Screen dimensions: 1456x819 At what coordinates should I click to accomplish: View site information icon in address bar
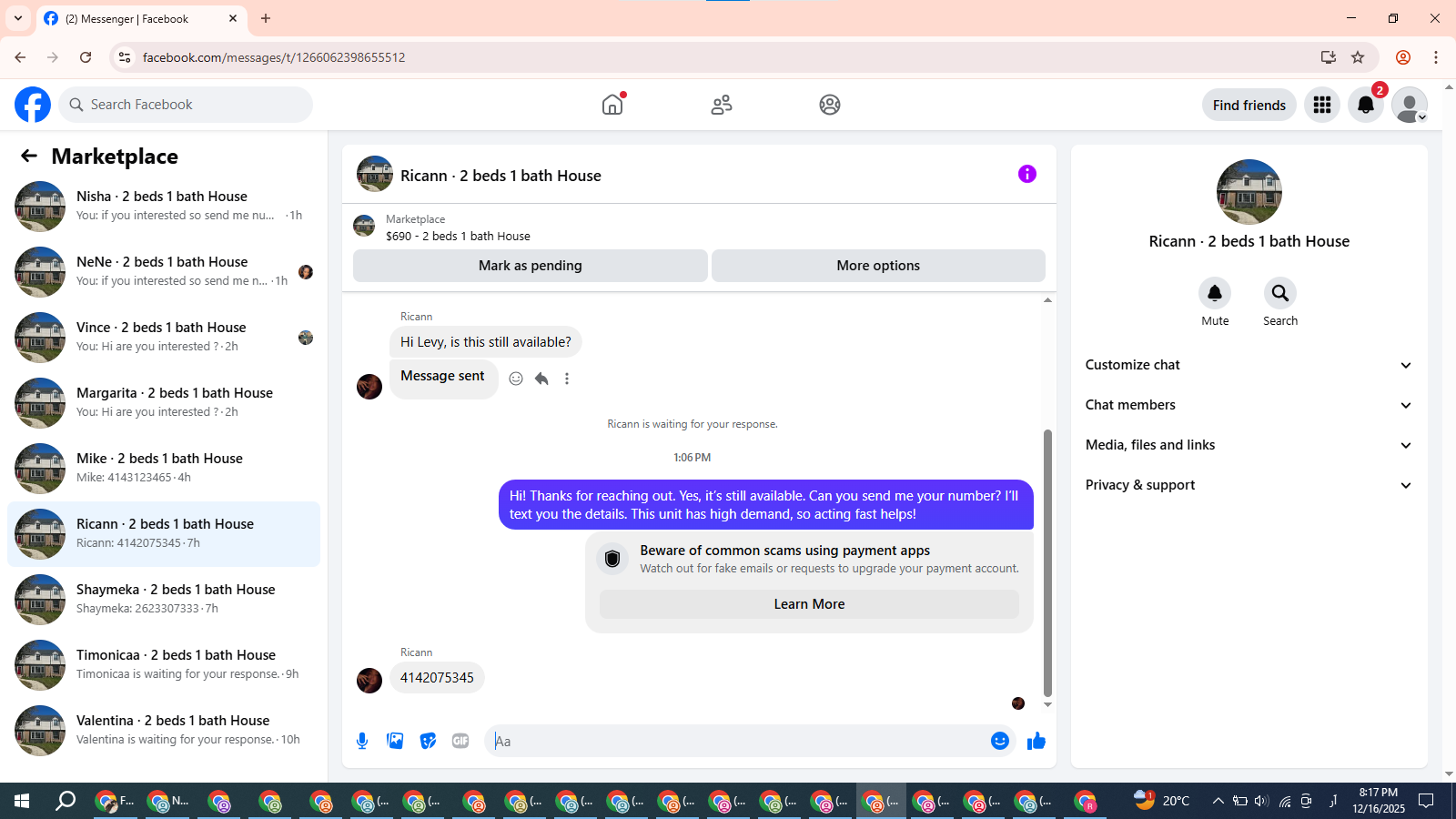point(125,57)
